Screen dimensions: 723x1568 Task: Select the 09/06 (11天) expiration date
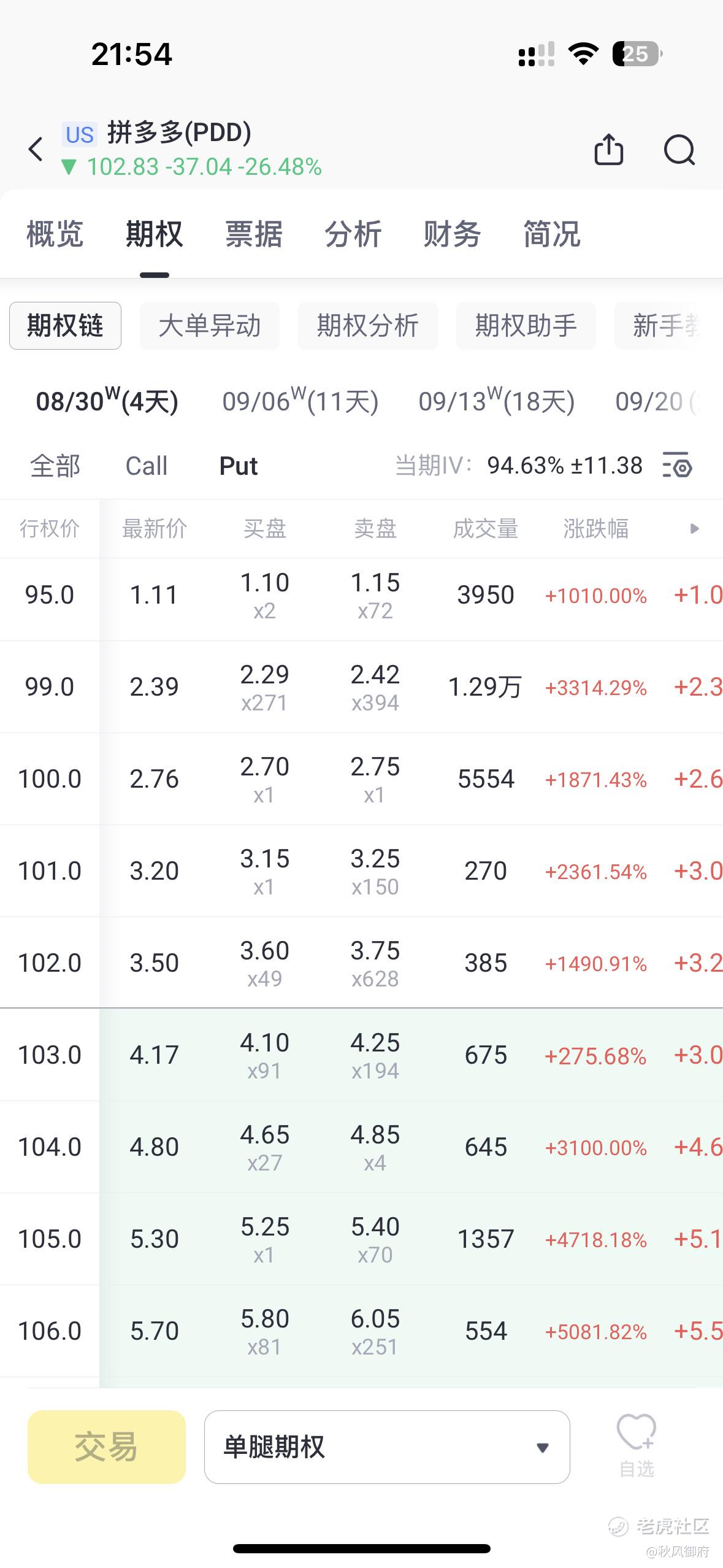pos(300,401)
